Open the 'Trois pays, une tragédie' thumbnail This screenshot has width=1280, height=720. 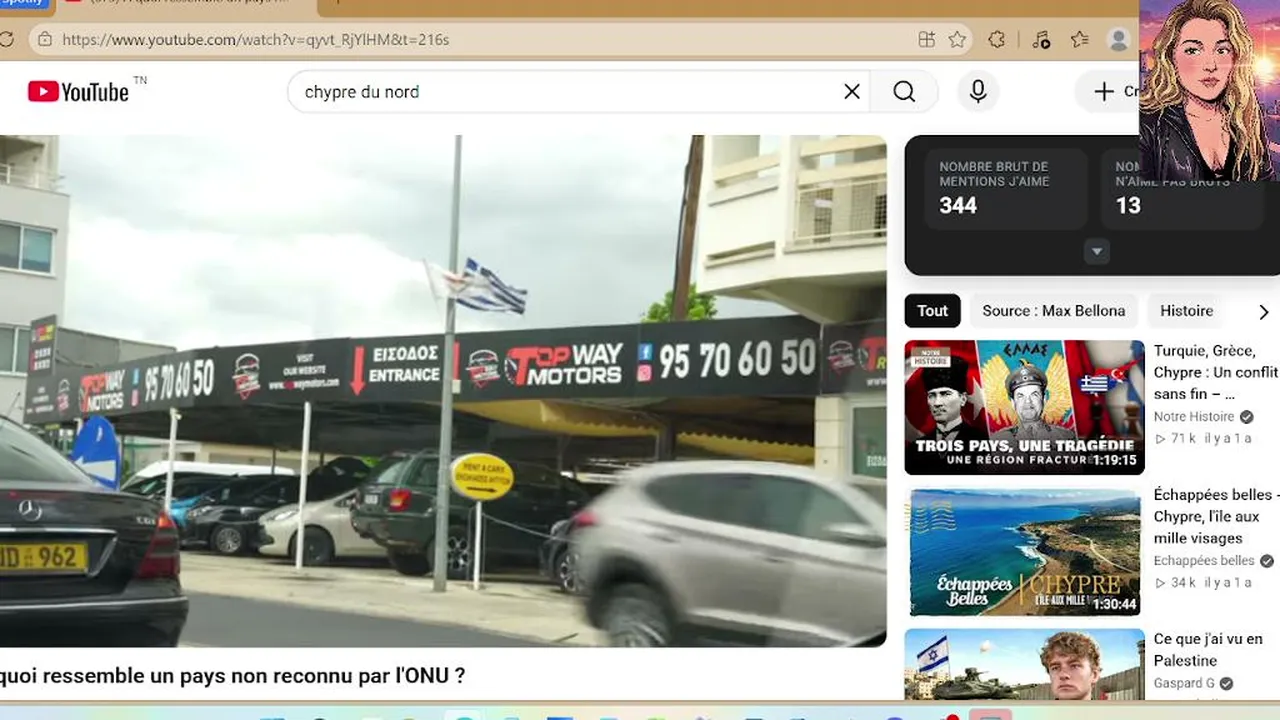tap(1024, 408)
